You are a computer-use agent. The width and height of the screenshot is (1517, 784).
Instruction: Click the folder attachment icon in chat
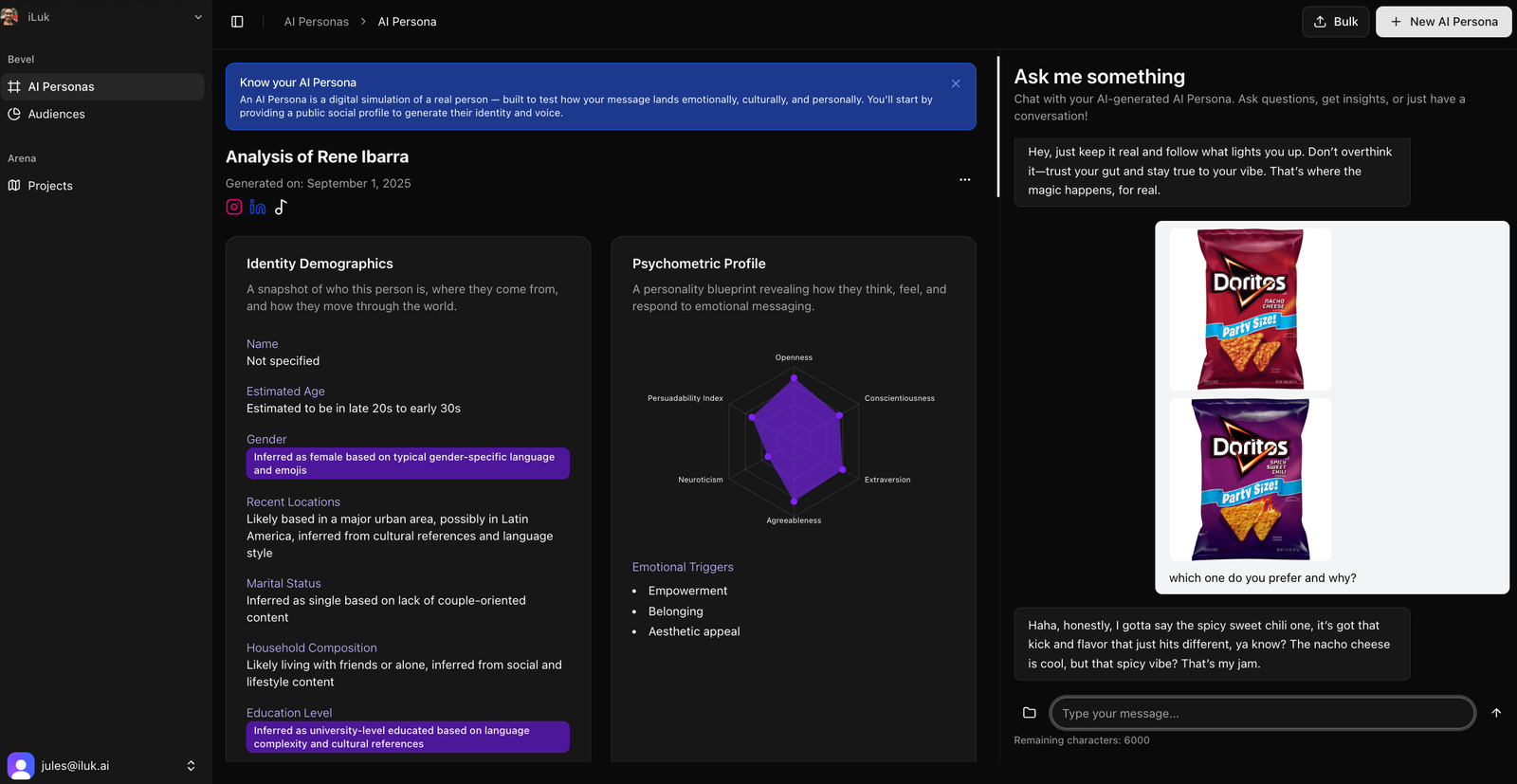click(x=1029, y=713)
